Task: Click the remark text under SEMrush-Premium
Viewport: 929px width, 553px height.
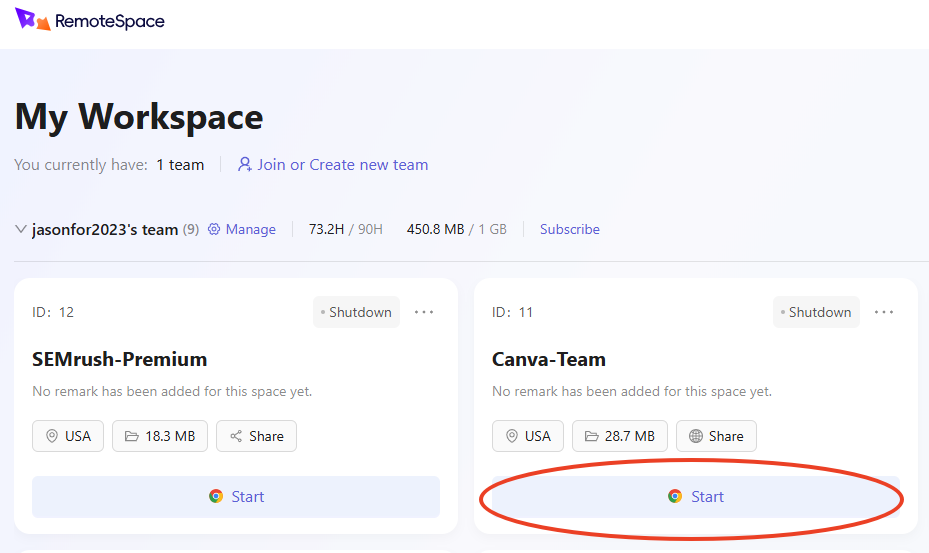Action: (x=172, y=391)
